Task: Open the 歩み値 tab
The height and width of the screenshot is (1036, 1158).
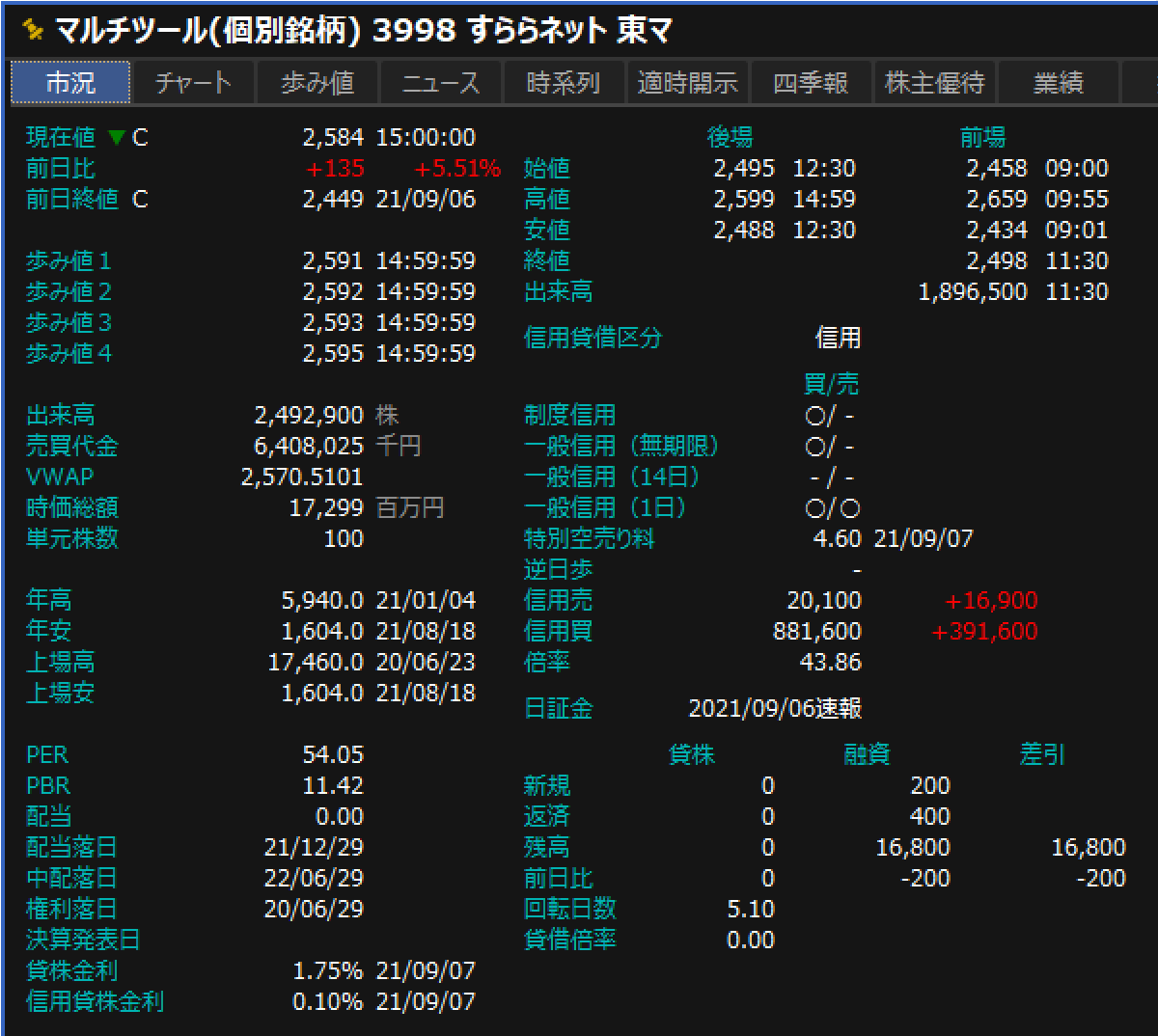Action: pyautogui.click(x=317, y=83)
